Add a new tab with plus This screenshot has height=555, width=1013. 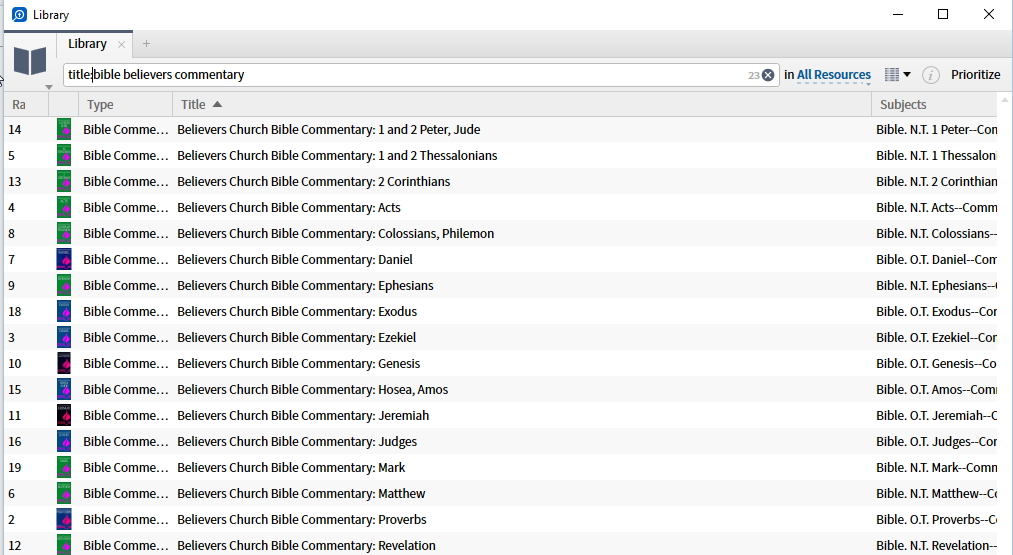click(146, 44)
